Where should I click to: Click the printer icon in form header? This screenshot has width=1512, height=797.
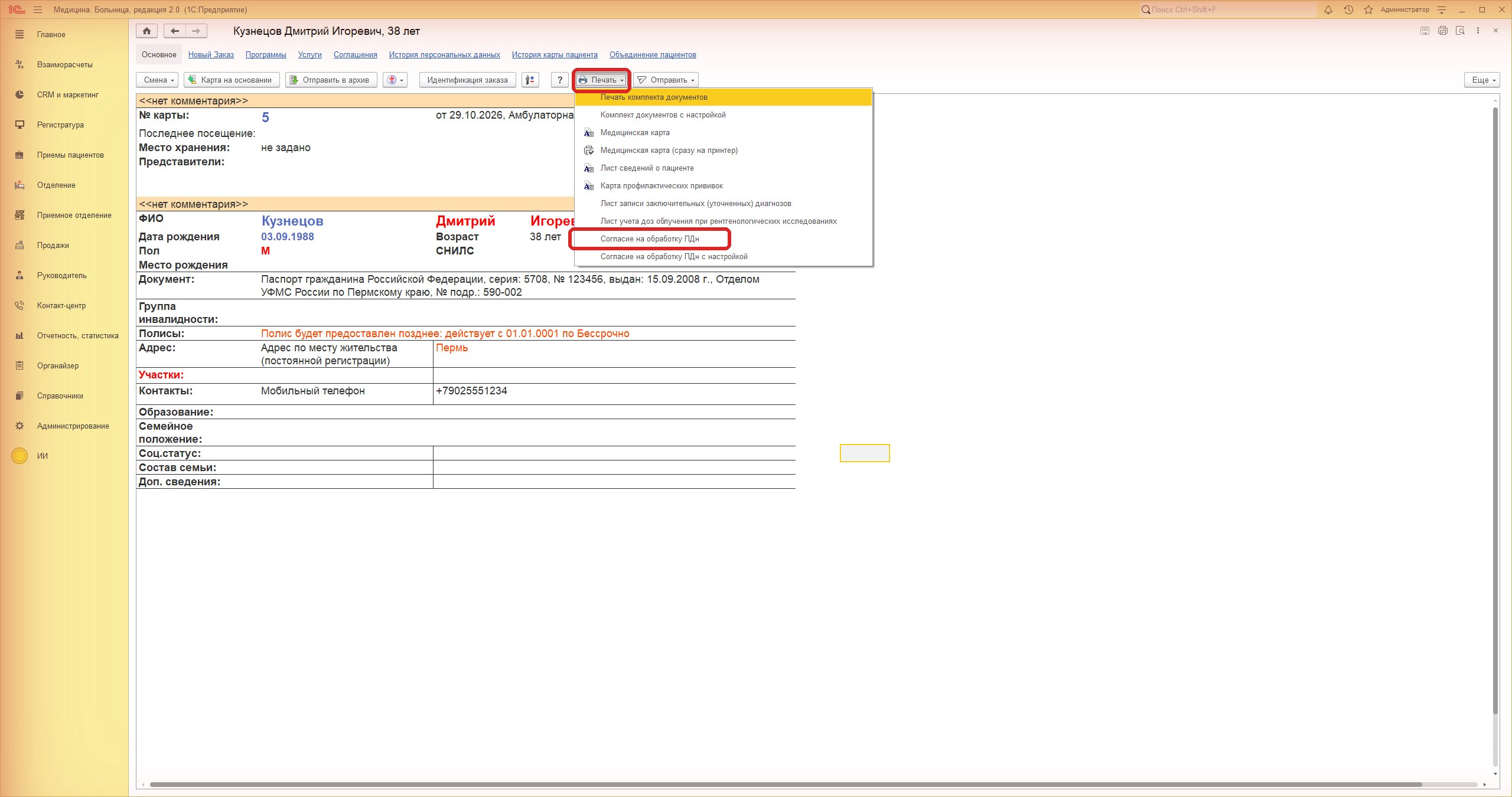click(1443, 31)
